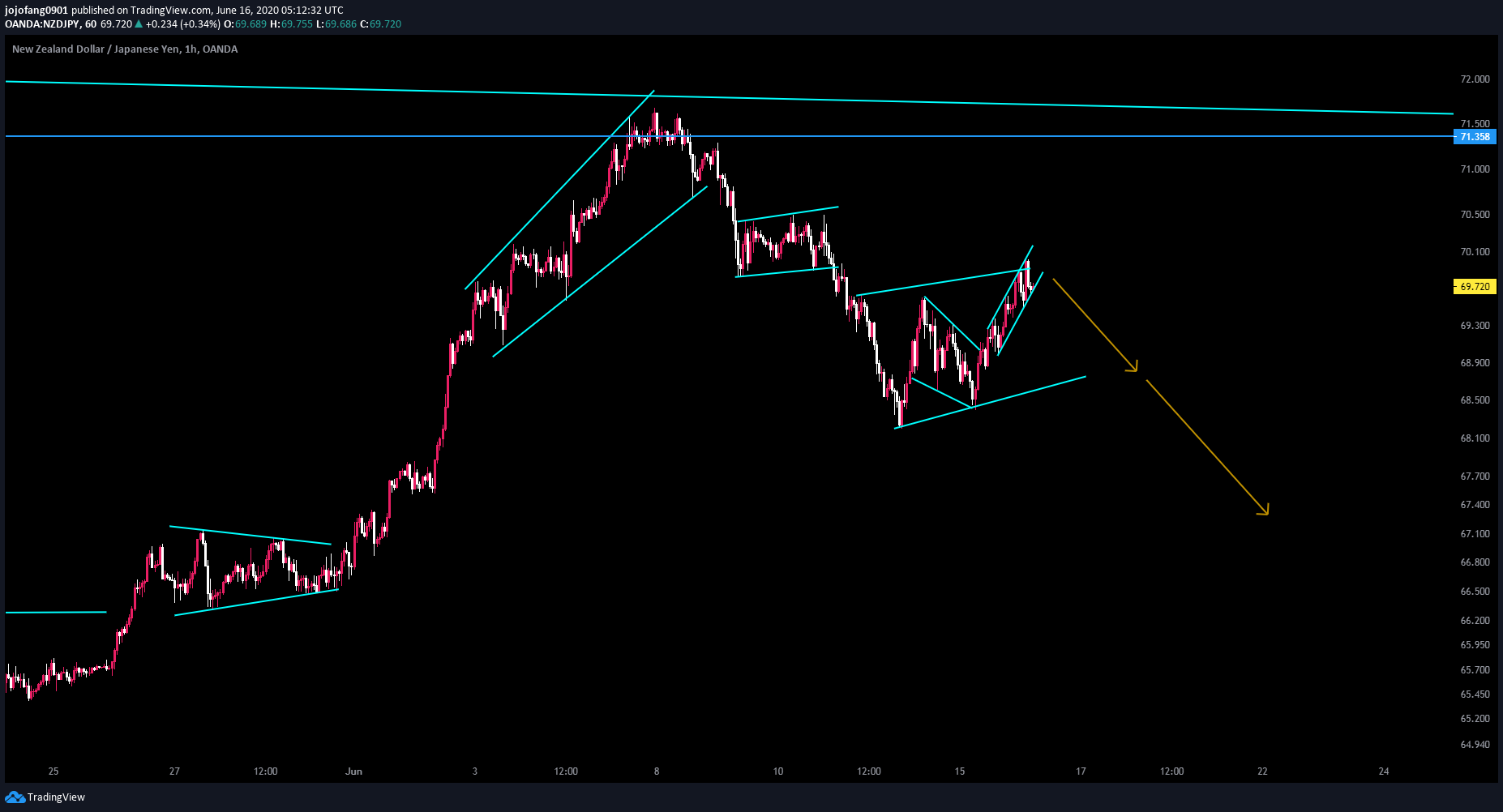Click the 71.000 price axis label
Image resolution: width=1503 pixels, height=812 pixels.
point(1475,169)
